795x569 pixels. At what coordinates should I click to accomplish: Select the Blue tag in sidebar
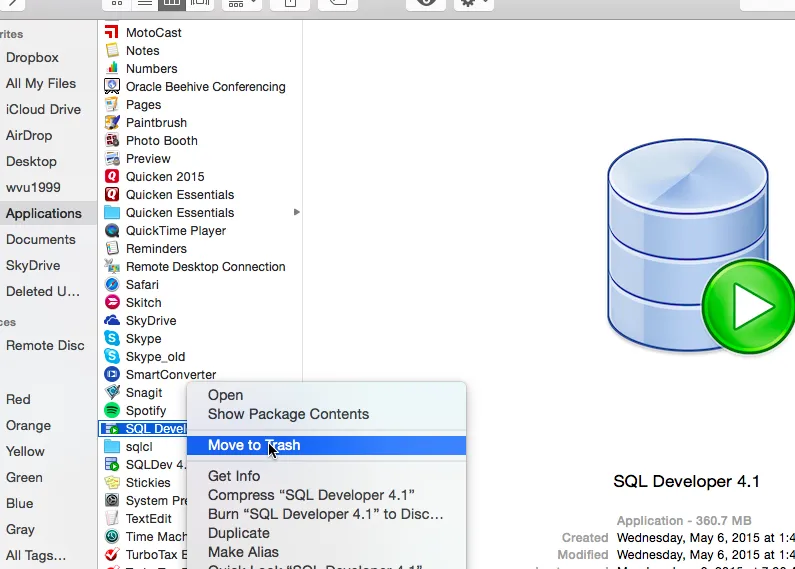tap(20, 503)
